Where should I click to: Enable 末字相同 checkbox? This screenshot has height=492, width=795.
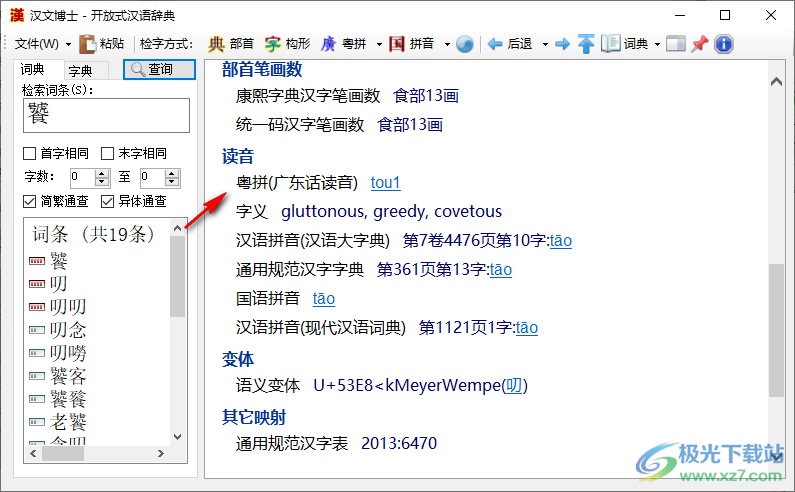click(x=107, y=153)
